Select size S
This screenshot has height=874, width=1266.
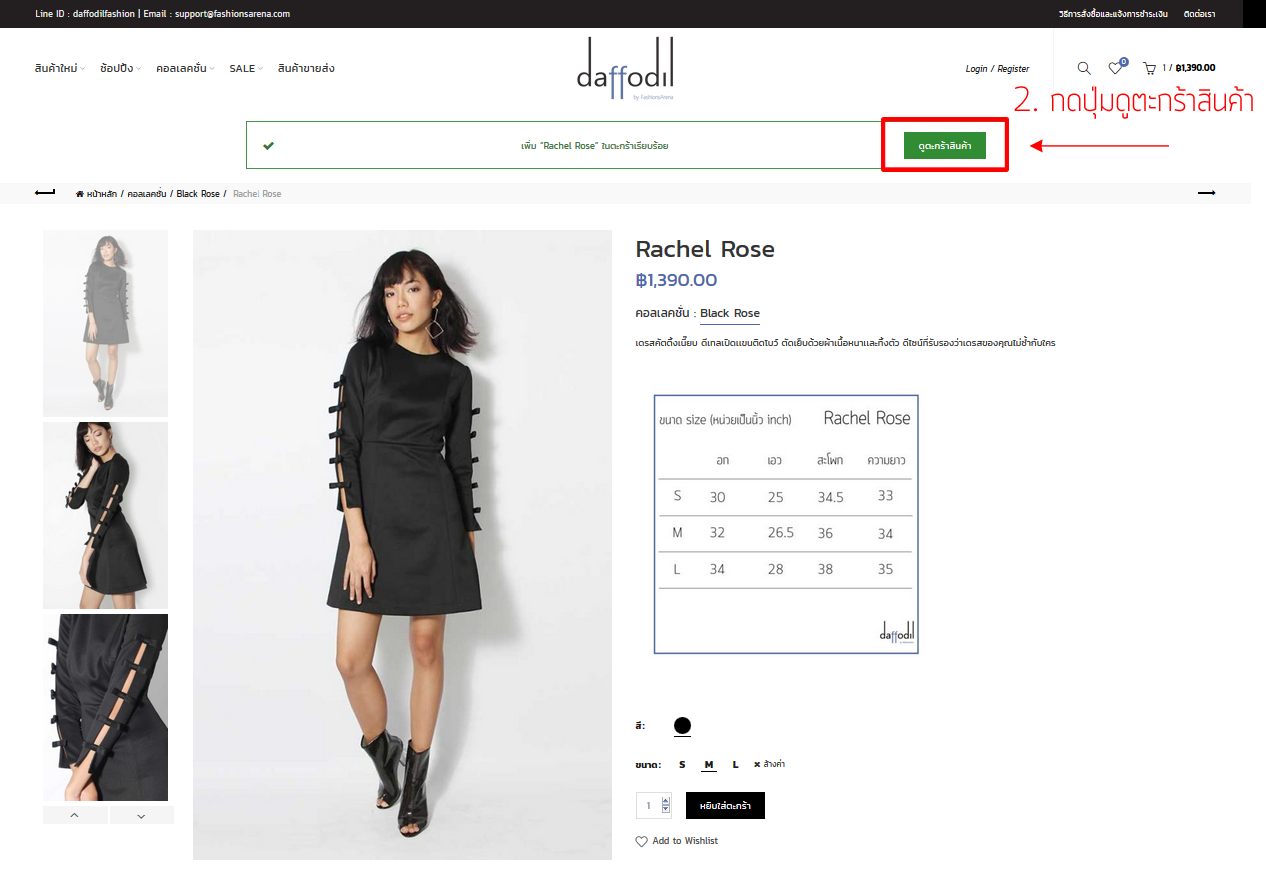682,765
